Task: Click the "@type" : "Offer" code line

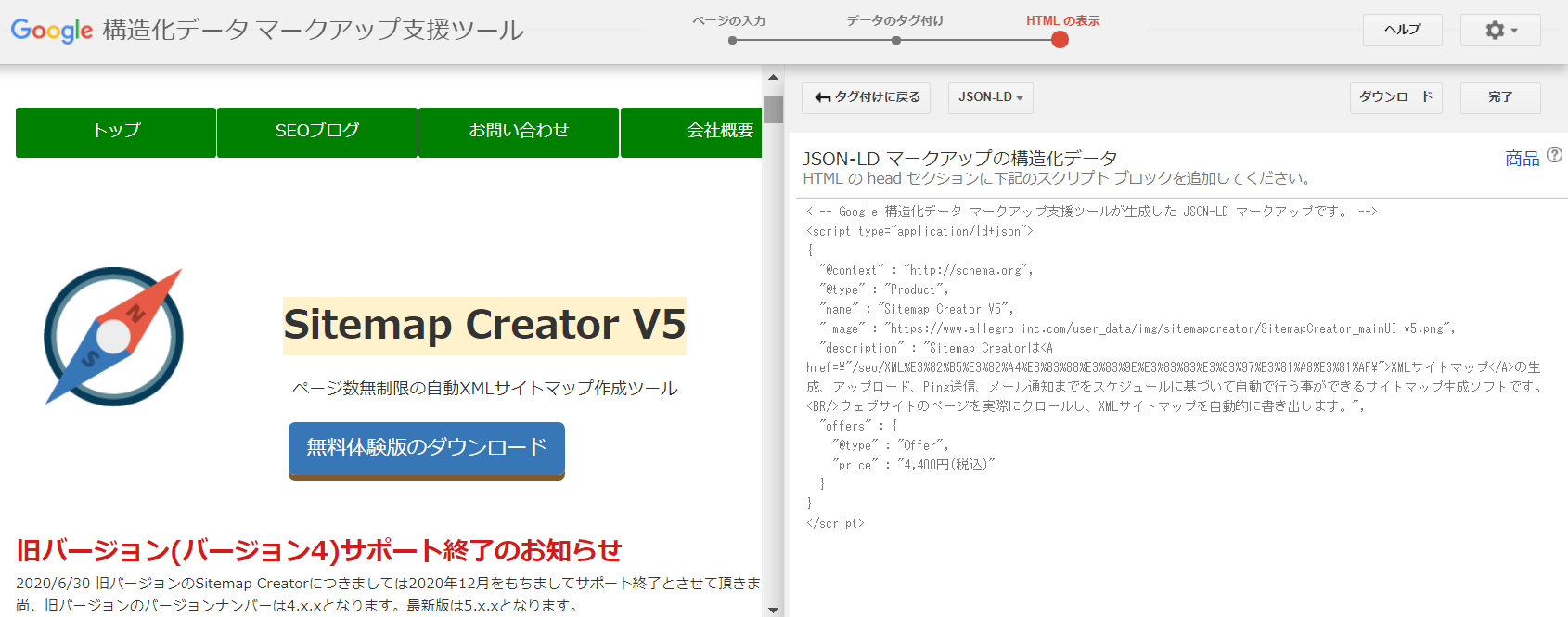Action: coord(890,445)
